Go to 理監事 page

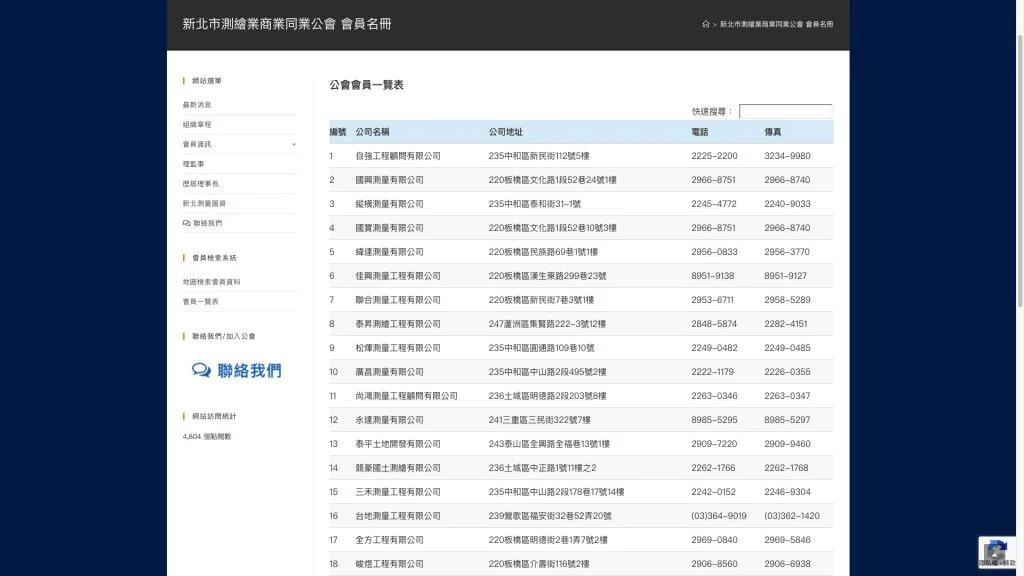pyautogui.click(x=193, y=164)
